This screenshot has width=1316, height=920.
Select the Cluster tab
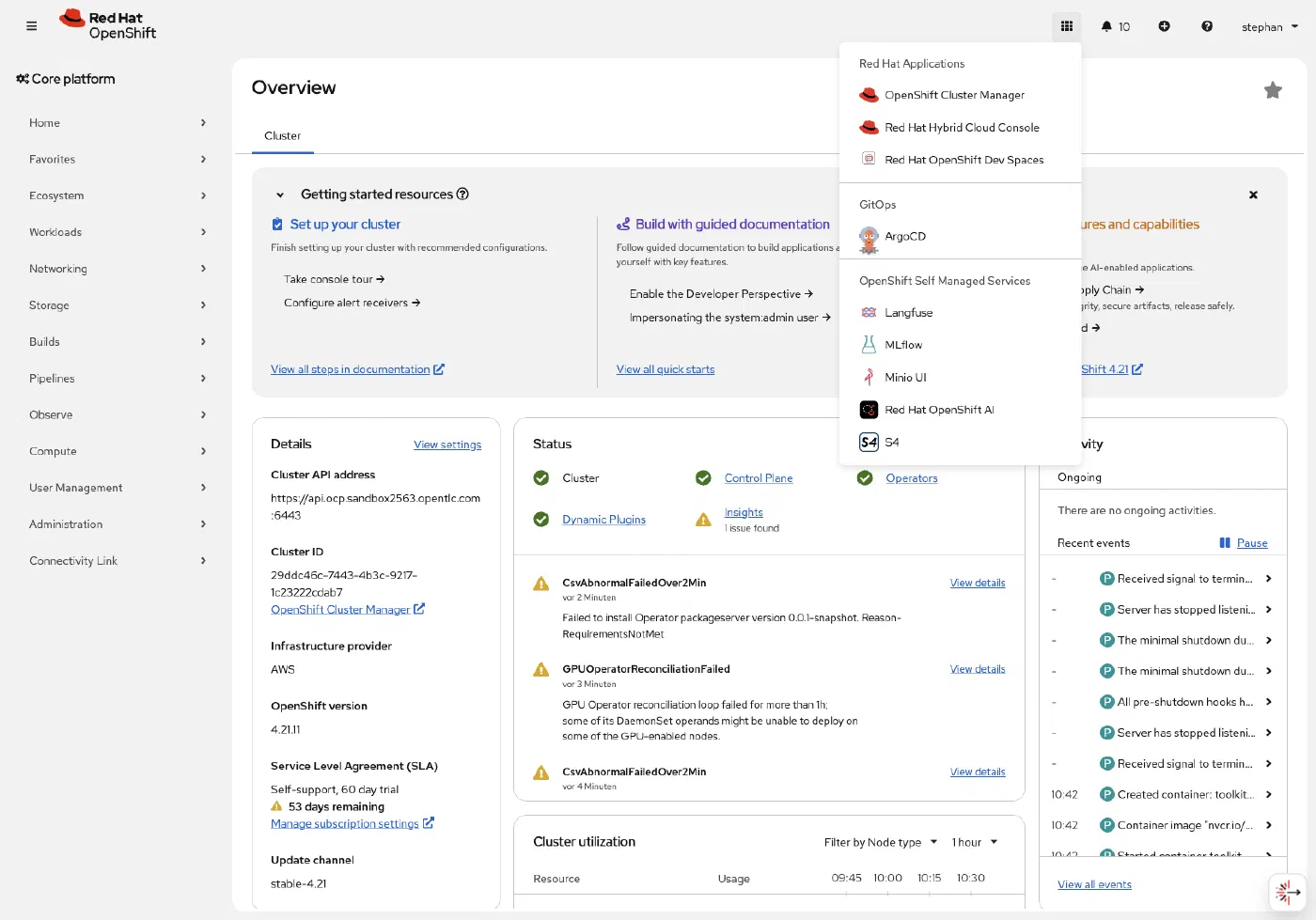point(282,136)
